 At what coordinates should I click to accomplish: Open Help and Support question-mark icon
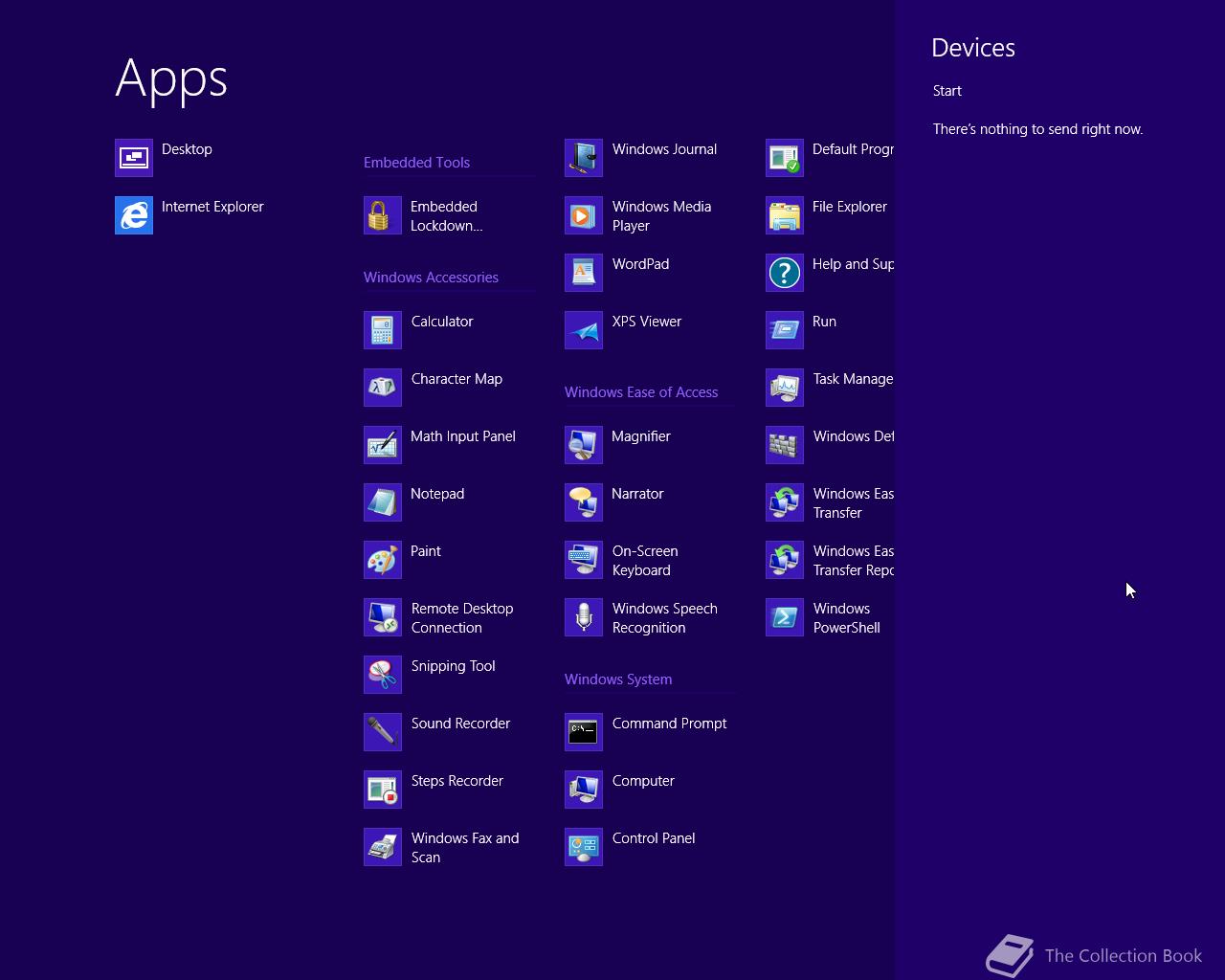(785, 273)
